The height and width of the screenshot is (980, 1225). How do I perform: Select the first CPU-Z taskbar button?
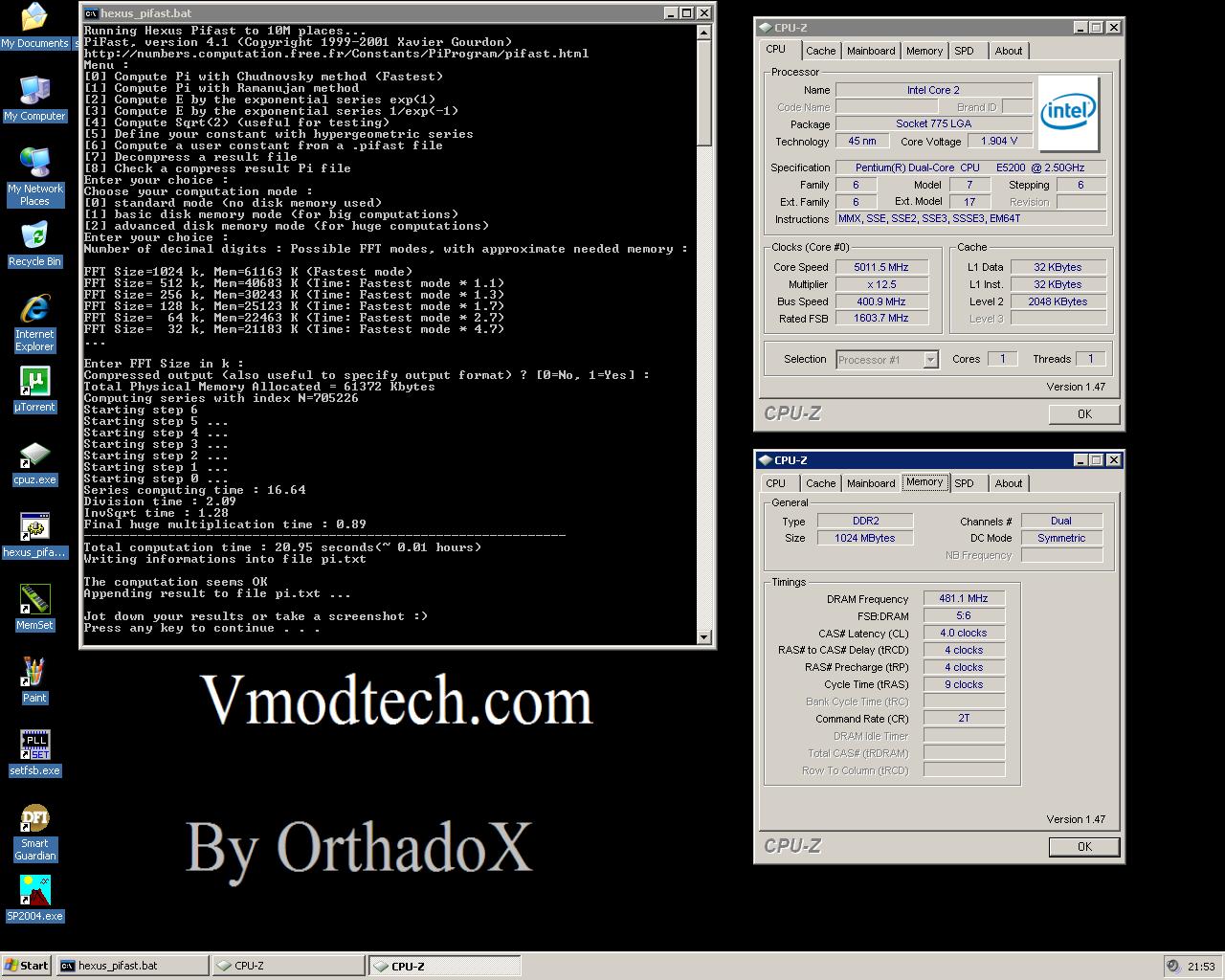pos(288,966)
